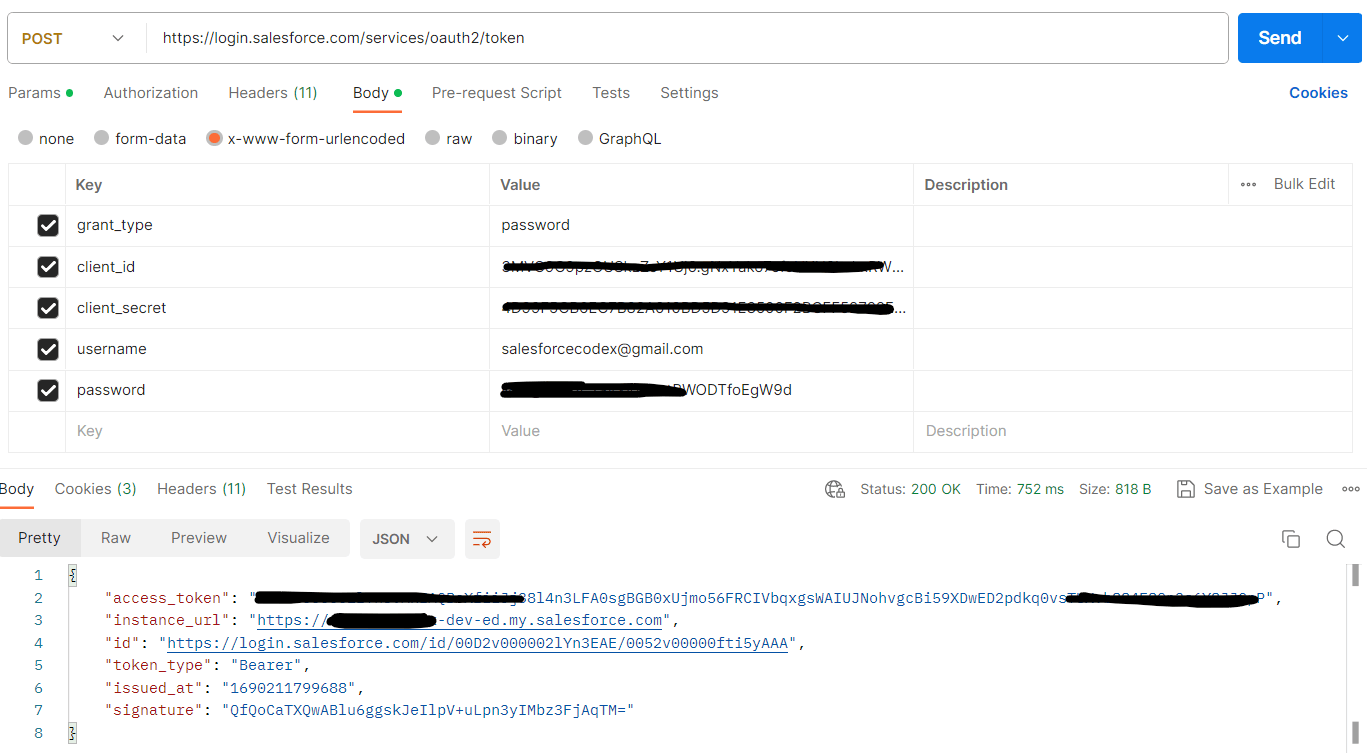Switch to Preview response view
This screenshot has height=753, width=1367.
(x=199, y=538)
